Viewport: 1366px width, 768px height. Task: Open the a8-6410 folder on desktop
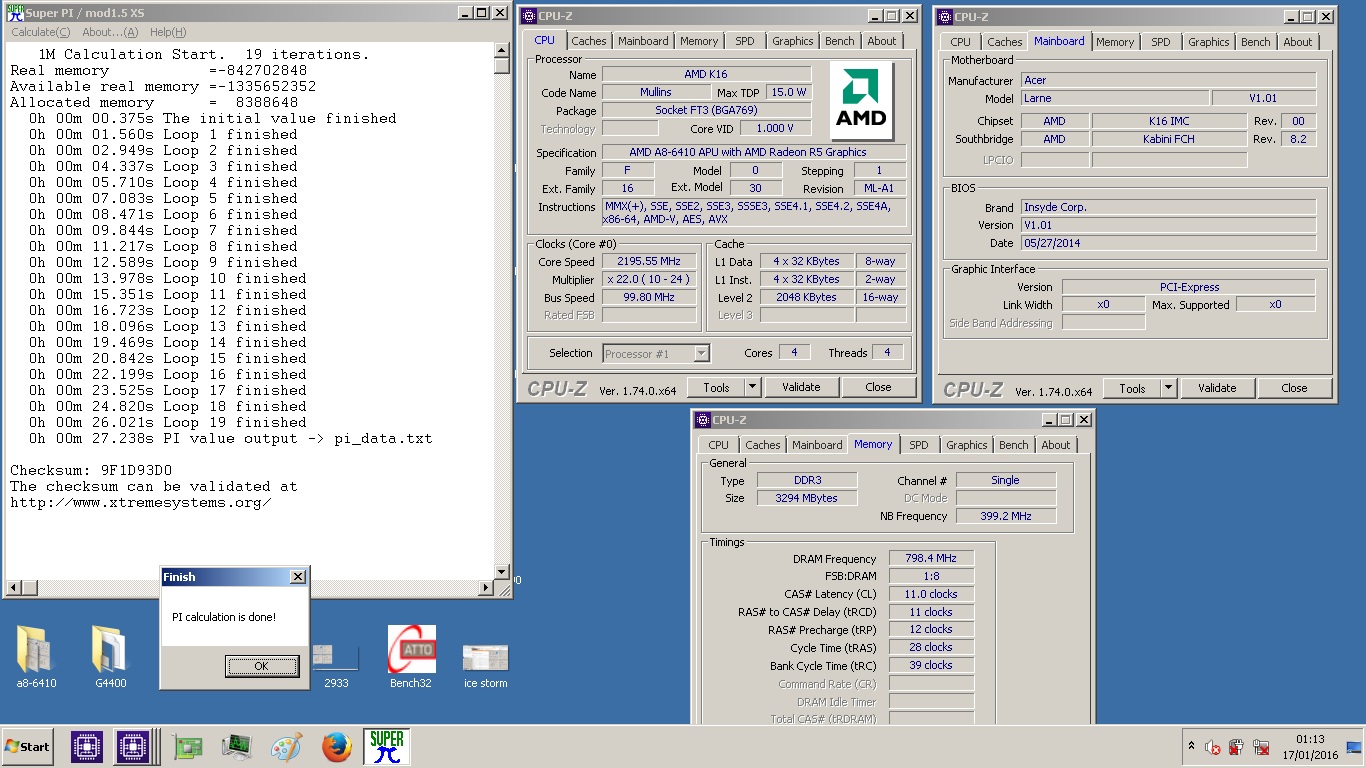click(36, 657)
